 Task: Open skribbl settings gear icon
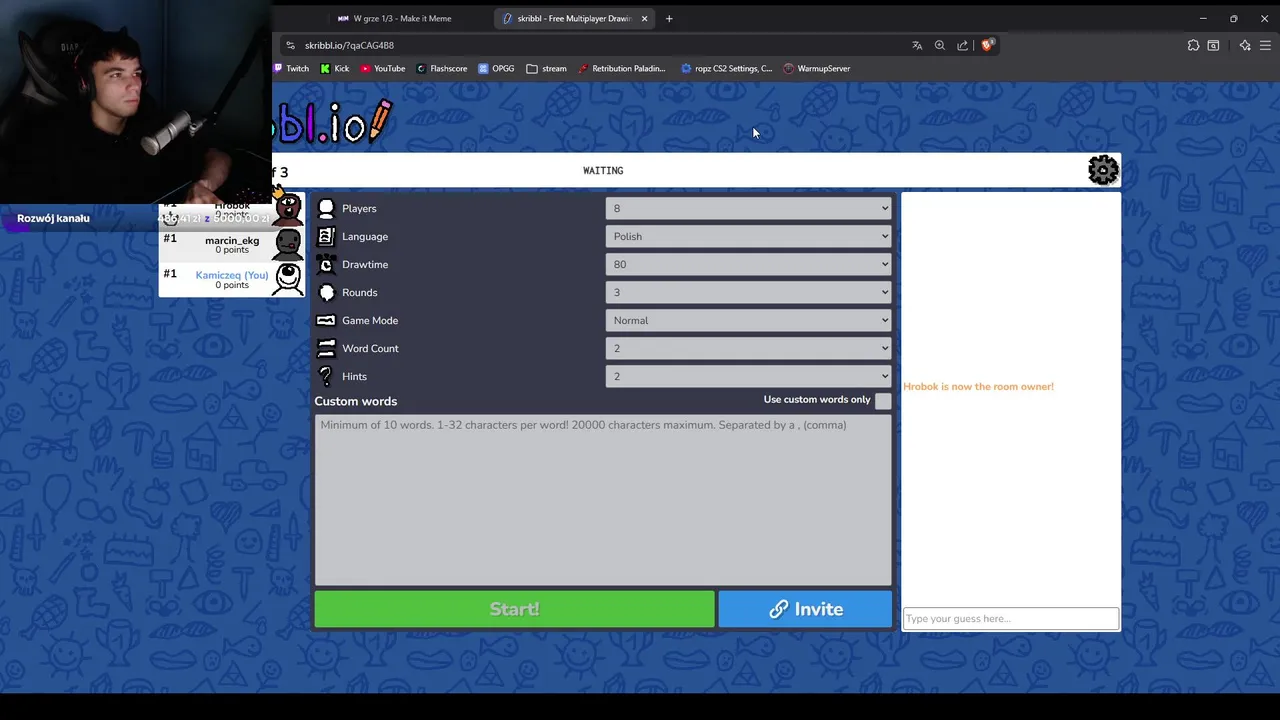pyautogui.click(x=1103, y=170)
